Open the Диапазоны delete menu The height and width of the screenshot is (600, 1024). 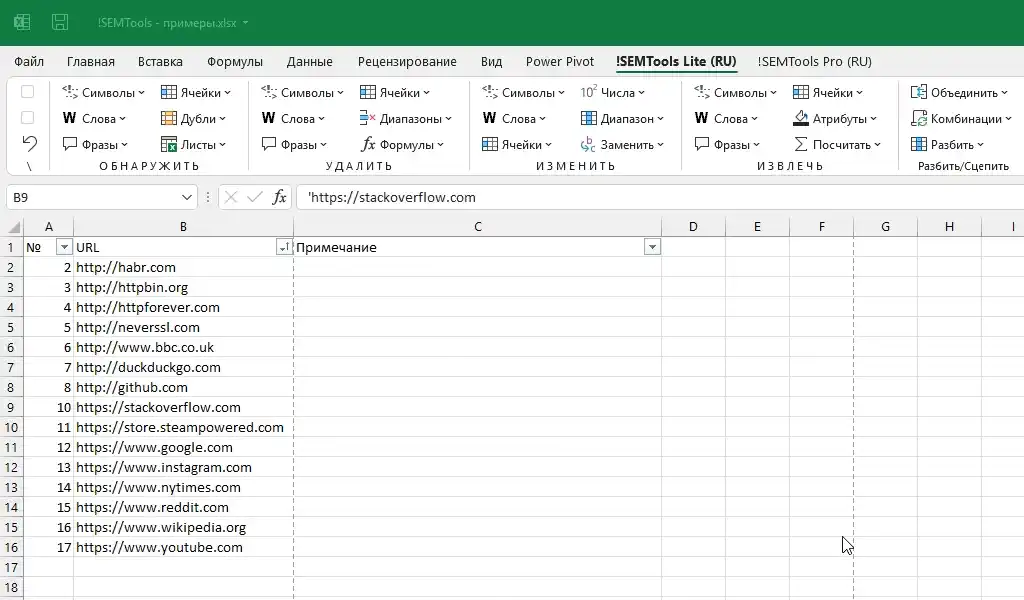(406, 119)
